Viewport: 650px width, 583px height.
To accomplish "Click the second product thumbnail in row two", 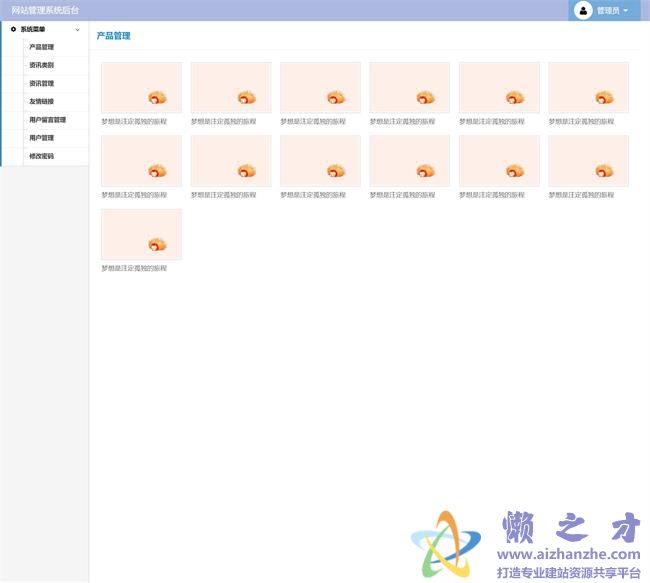I will (231, 161).
